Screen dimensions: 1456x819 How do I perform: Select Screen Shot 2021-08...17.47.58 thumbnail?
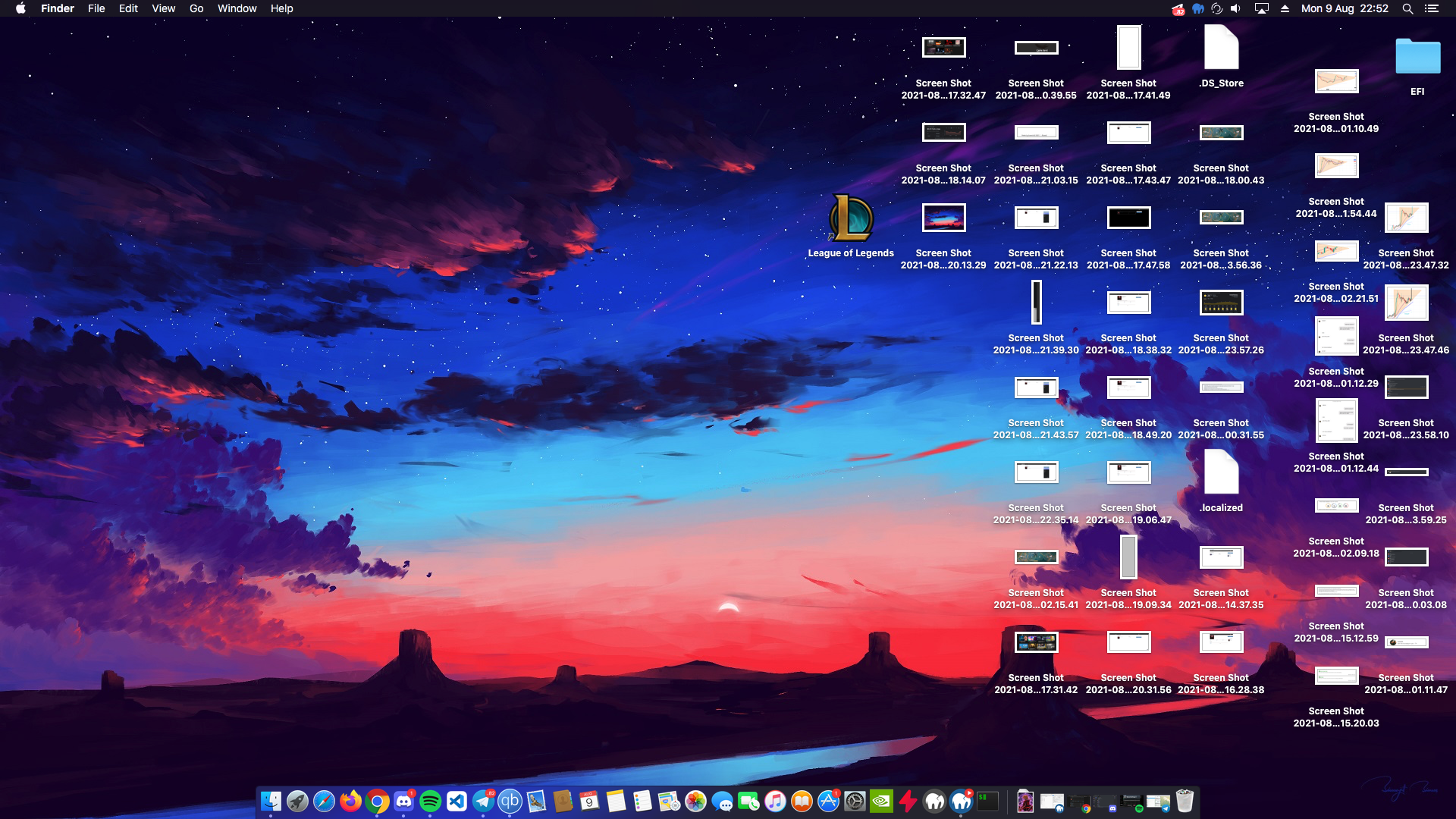pos(1128,218)
